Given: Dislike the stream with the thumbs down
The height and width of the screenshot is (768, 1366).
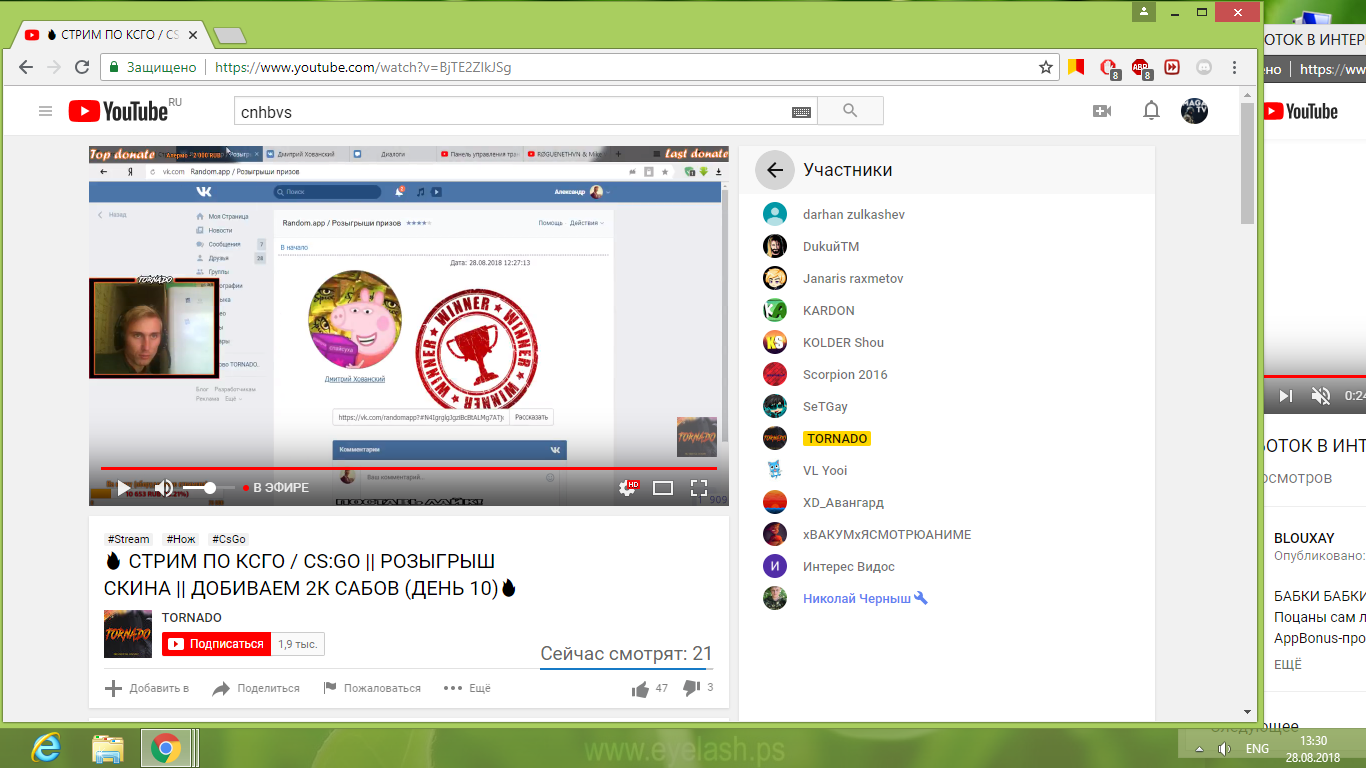Looking at the screenshot, I should tap(691, 688).
